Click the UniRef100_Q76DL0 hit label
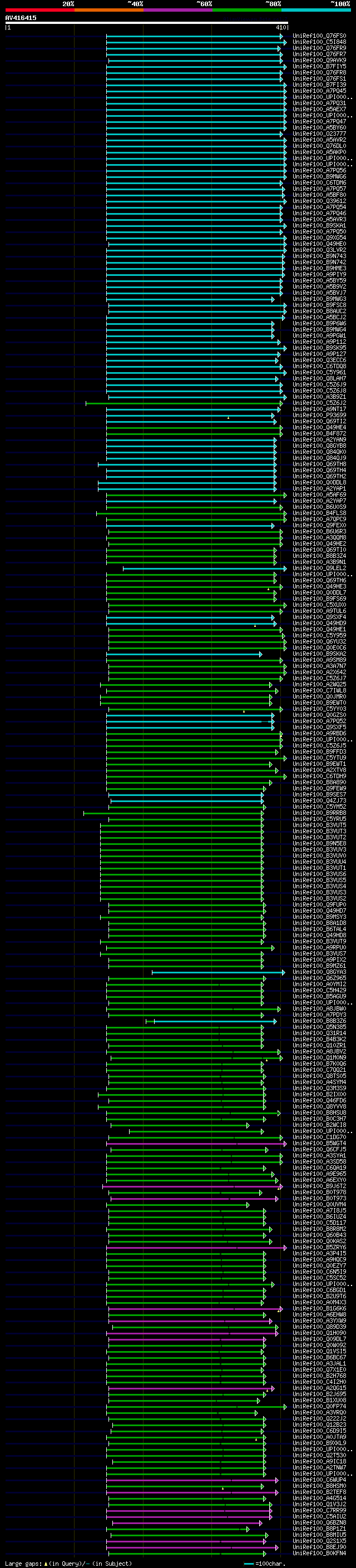Screen dimensions: 356x1568 [x=319, y=146]
